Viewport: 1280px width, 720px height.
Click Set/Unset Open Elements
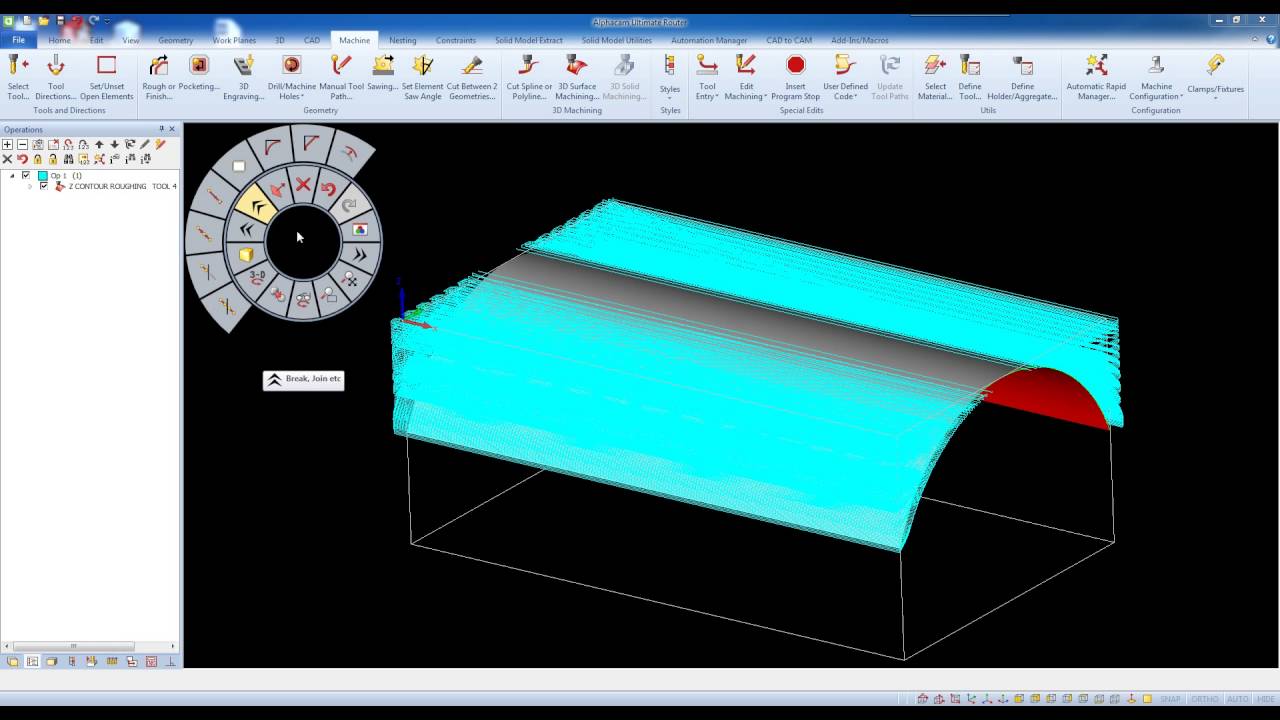pos(107,78)
